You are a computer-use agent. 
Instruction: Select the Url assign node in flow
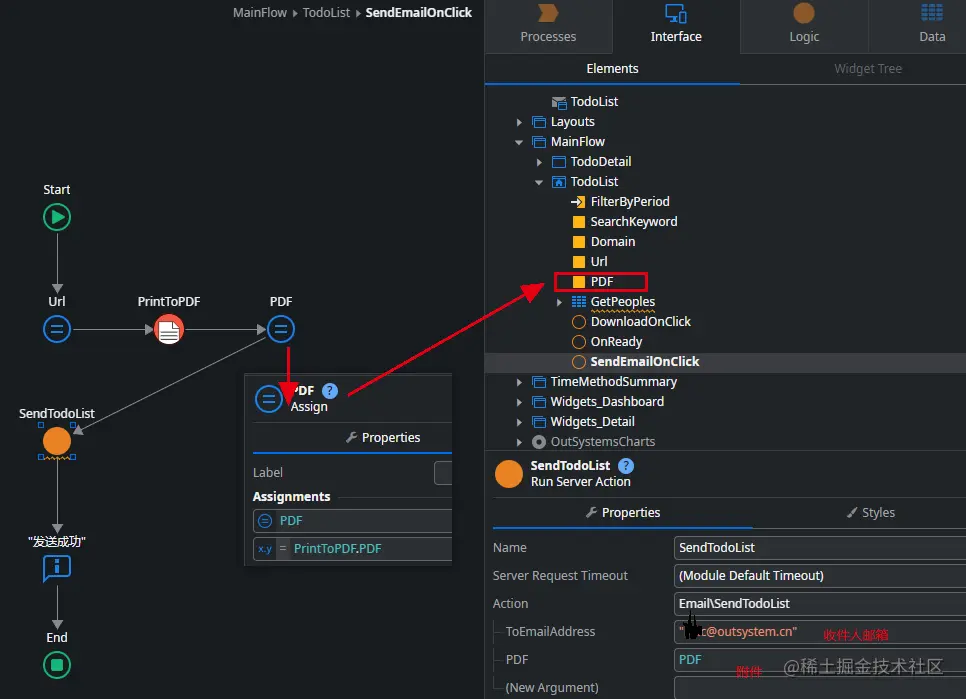[57, 329]
